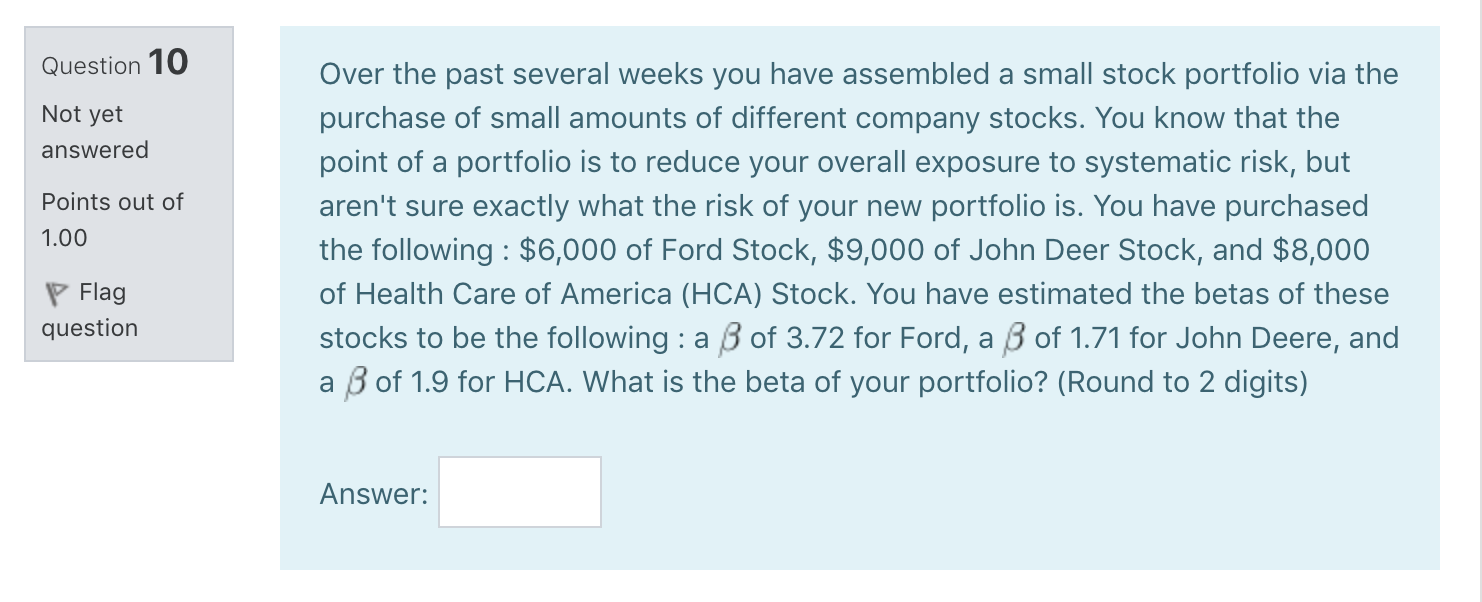Focus the Answer input box
Viewport: 1482px width, 602px height.
(520, 492)
